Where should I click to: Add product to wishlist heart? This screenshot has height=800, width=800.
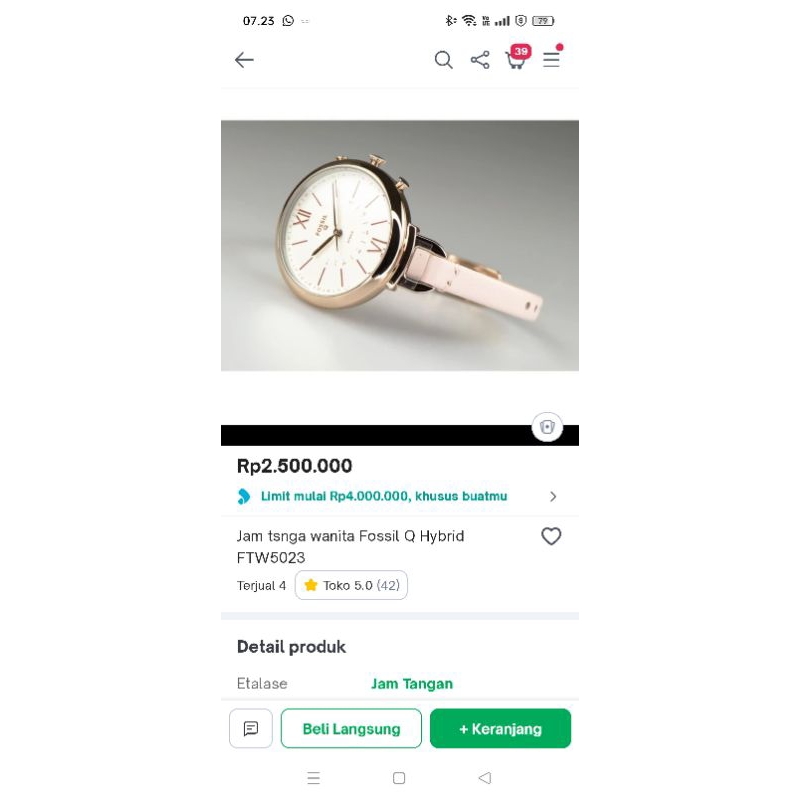coord(551,536)
